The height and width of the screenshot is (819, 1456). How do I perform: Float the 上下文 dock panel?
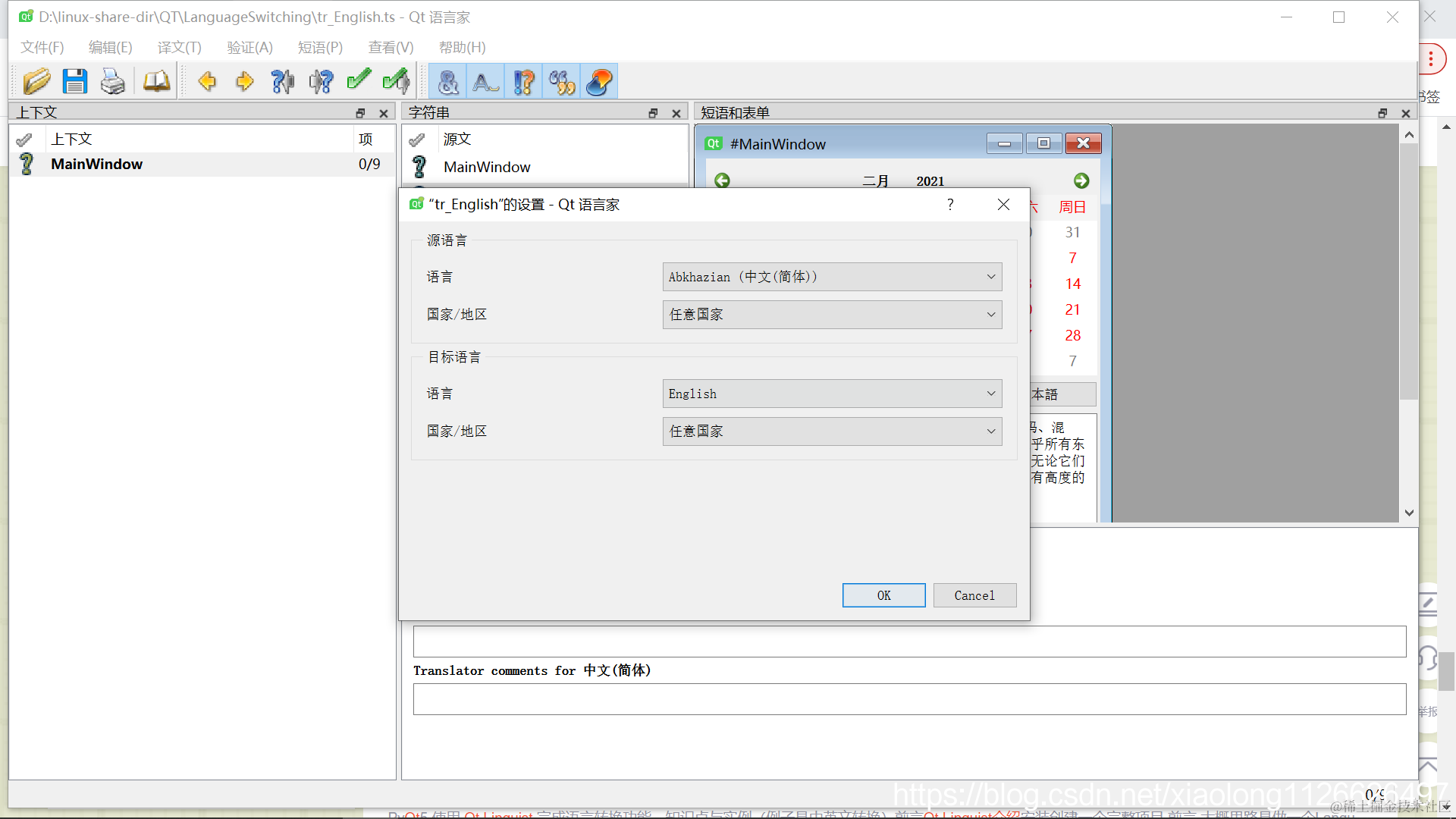(361, 113)
